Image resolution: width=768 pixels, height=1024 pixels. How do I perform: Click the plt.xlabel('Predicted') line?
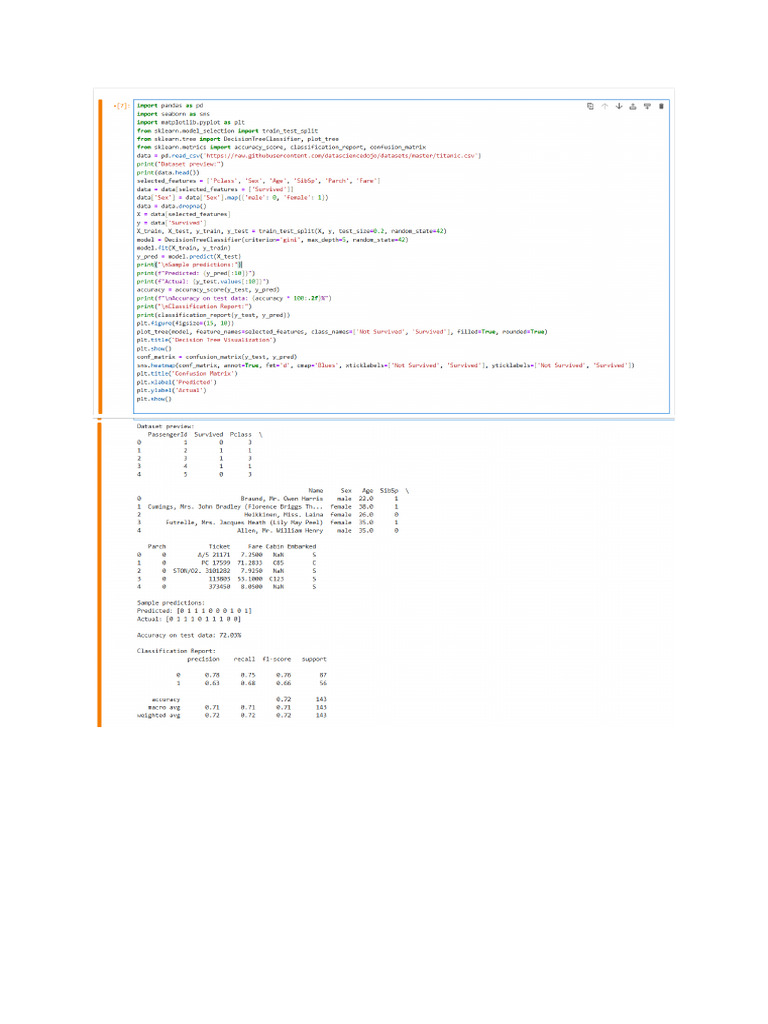pyautogui.click(x=176, y=382)
